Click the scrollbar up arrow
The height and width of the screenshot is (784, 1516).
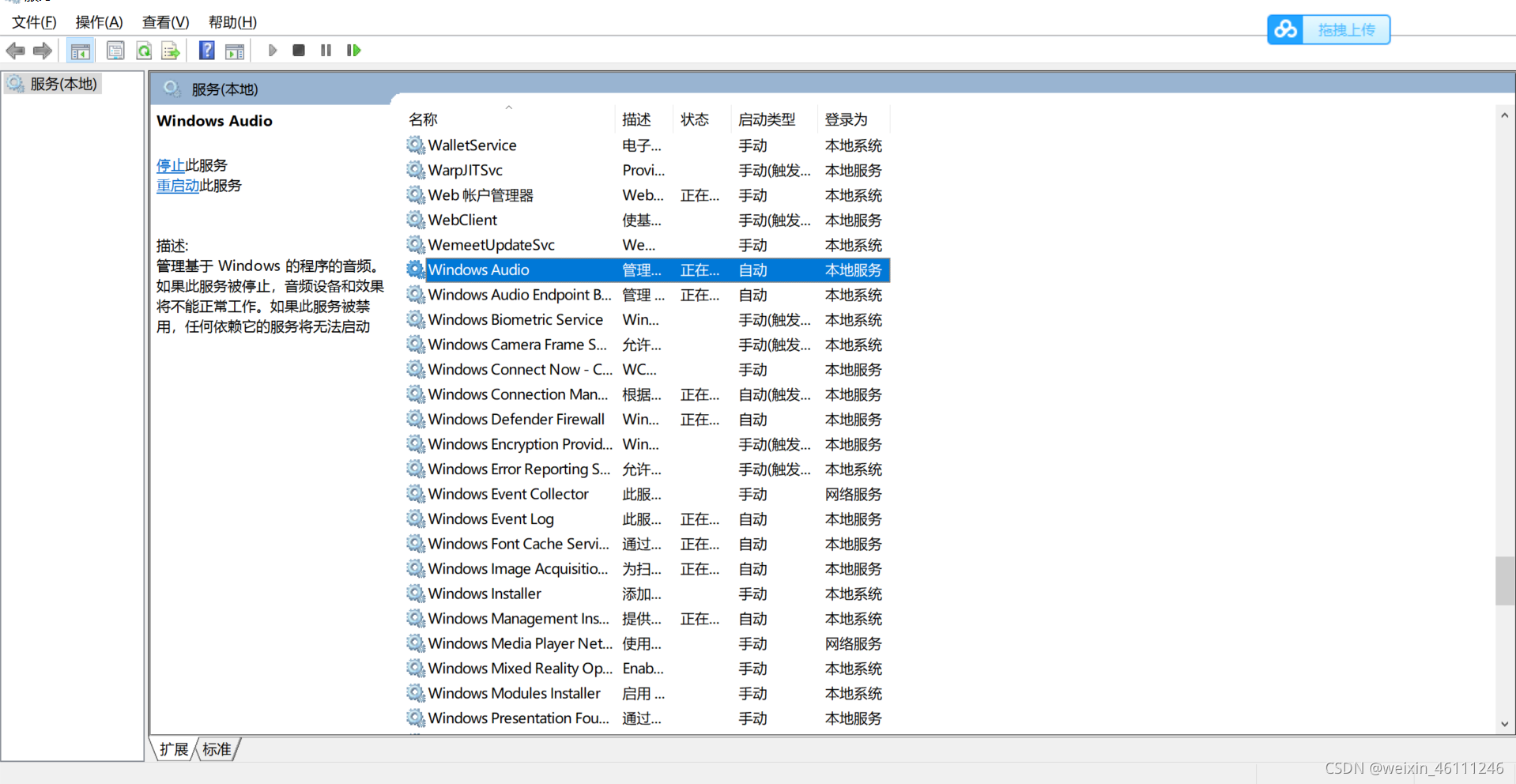(1505, 115)
